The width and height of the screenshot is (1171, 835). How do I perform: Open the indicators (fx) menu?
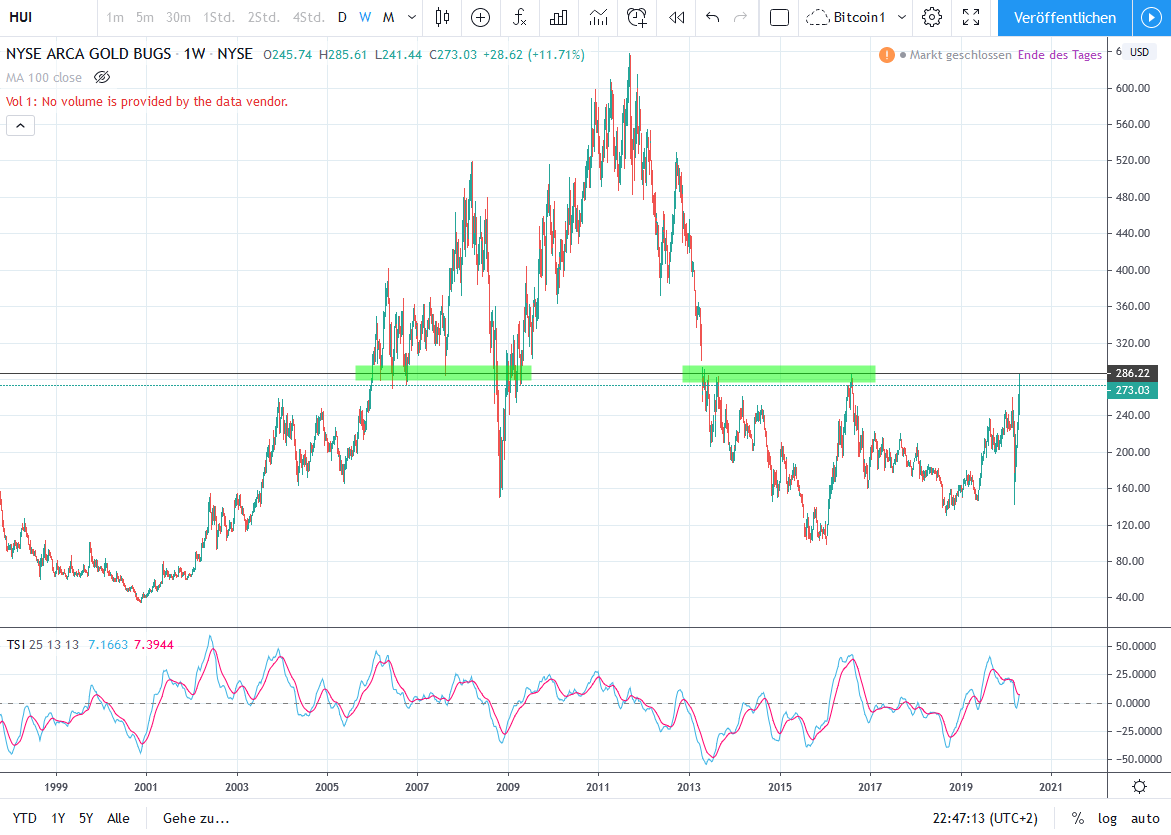(519, 17)
